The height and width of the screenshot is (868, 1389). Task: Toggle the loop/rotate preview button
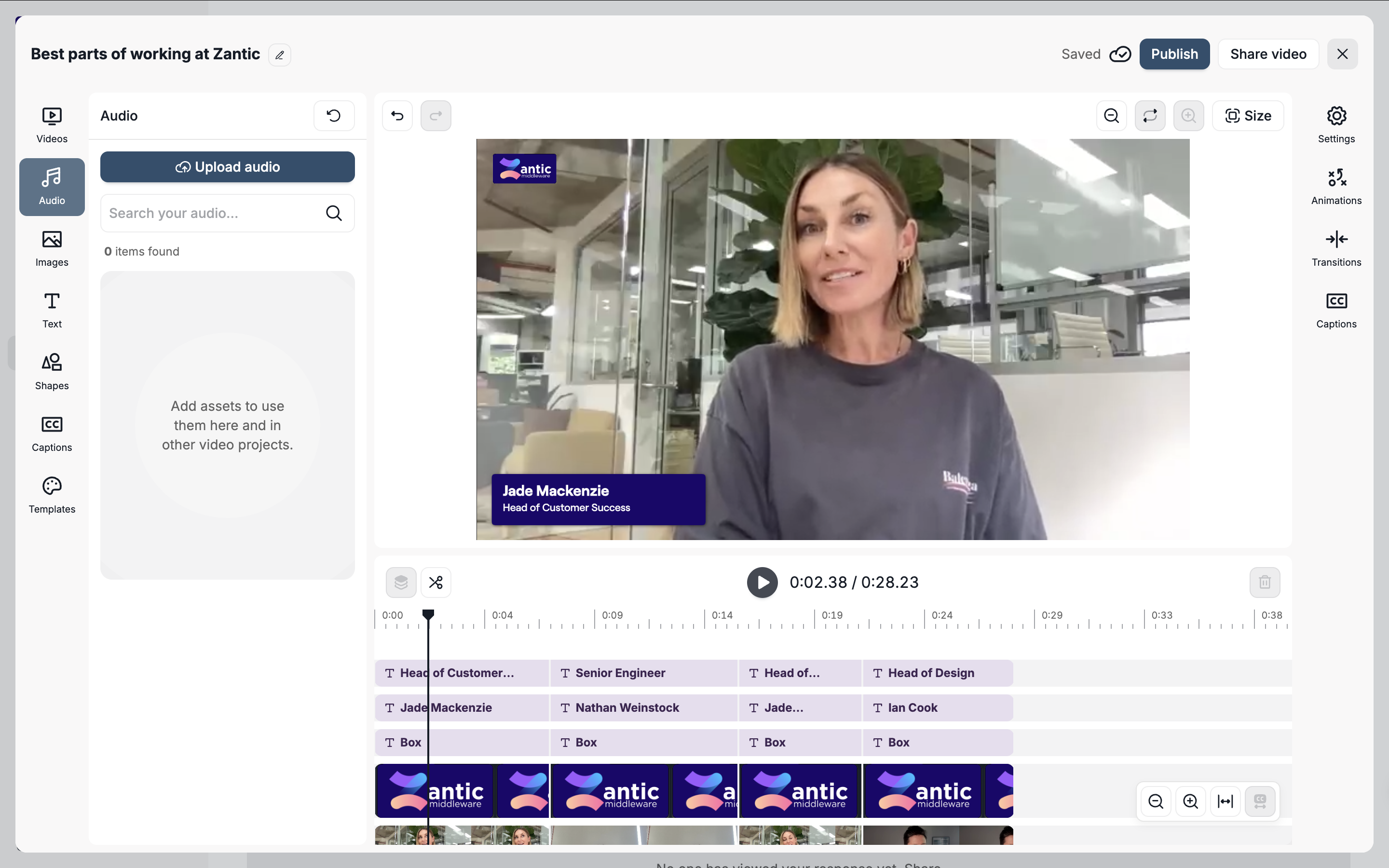coord(1150,116)
